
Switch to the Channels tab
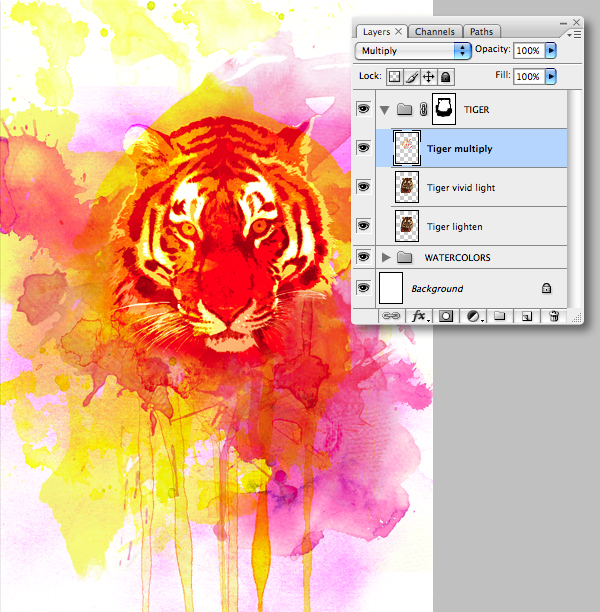point(434,32)
